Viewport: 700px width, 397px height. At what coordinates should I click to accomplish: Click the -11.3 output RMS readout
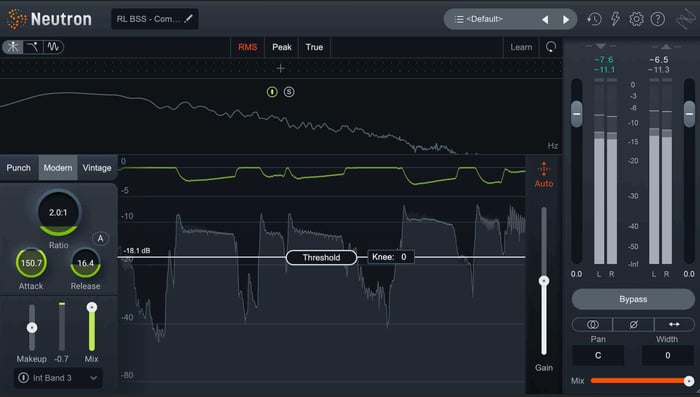pyautogui.click(x=658, y=70)
